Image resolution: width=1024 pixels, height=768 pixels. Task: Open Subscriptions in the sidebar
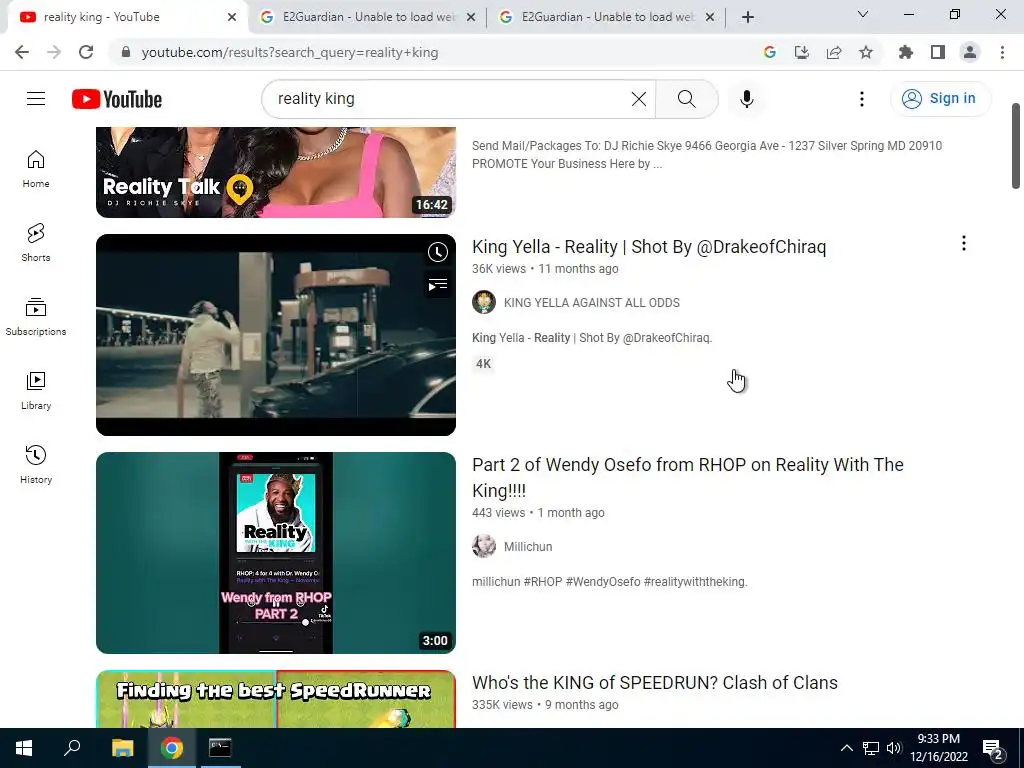point(36,317)
